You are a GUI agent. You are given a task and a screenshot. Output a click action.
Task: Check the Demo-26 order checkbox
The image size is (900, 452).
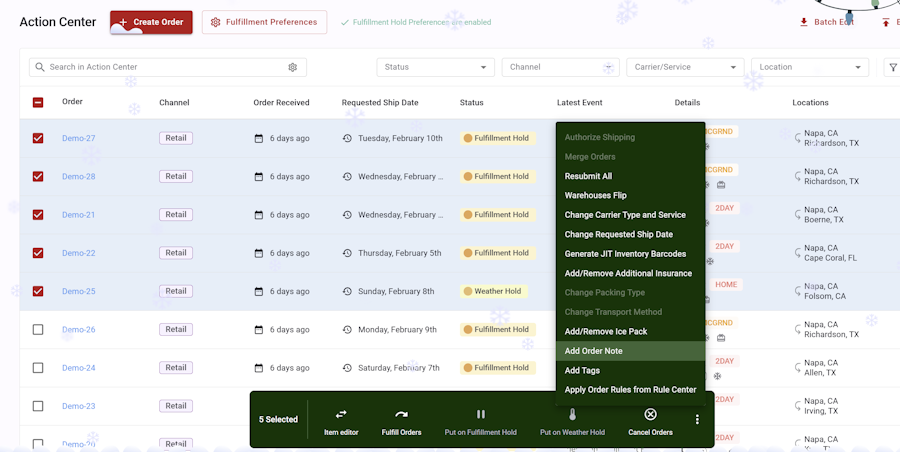pyautogui.click(x=38, y=329)
